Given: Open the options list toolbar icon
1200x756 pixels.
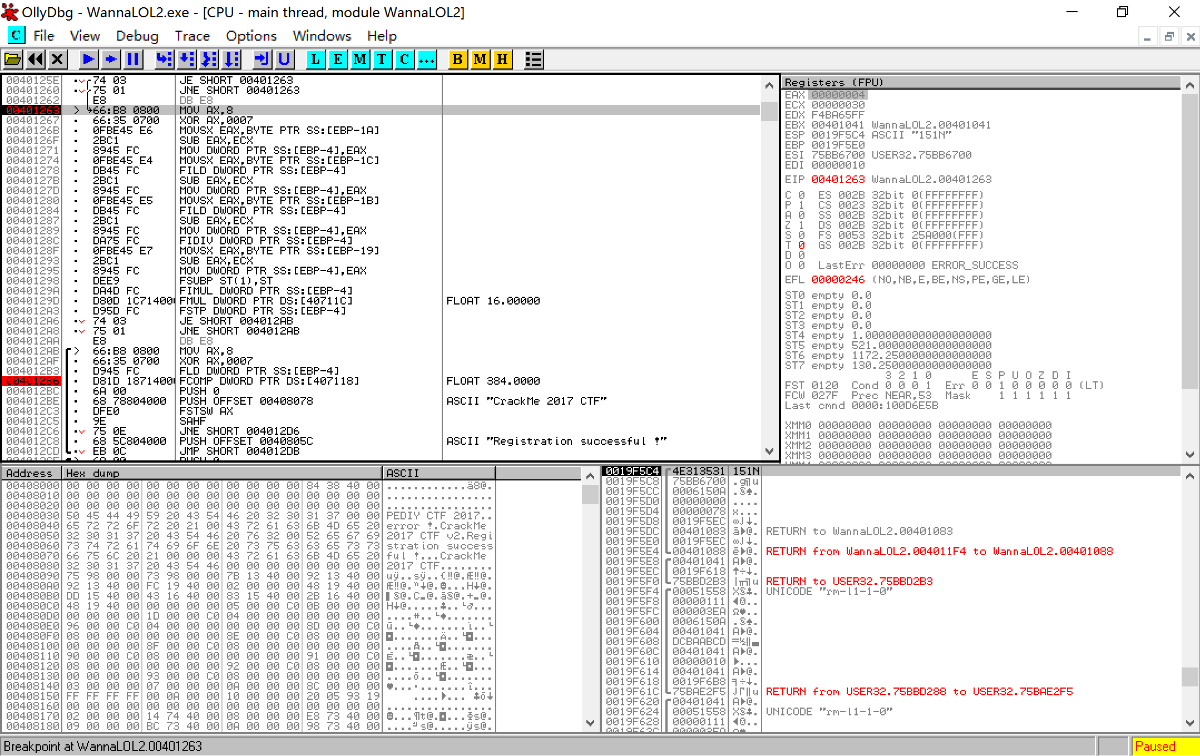Looking at the screenshot, I should tap(533, 60).
